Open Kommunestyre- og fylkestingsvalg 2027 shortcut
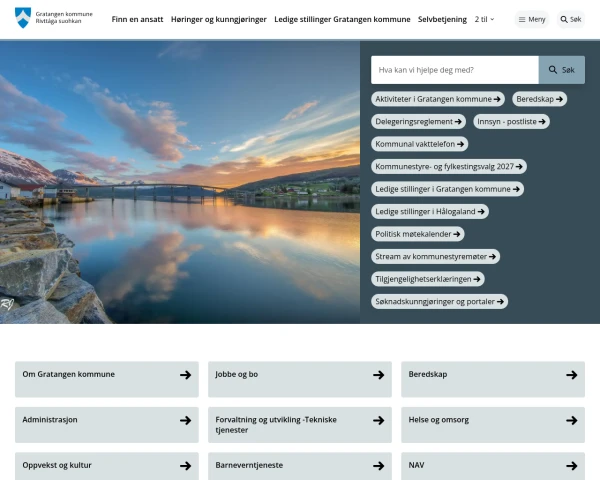 pyautogui.click(x=449, y=167)
